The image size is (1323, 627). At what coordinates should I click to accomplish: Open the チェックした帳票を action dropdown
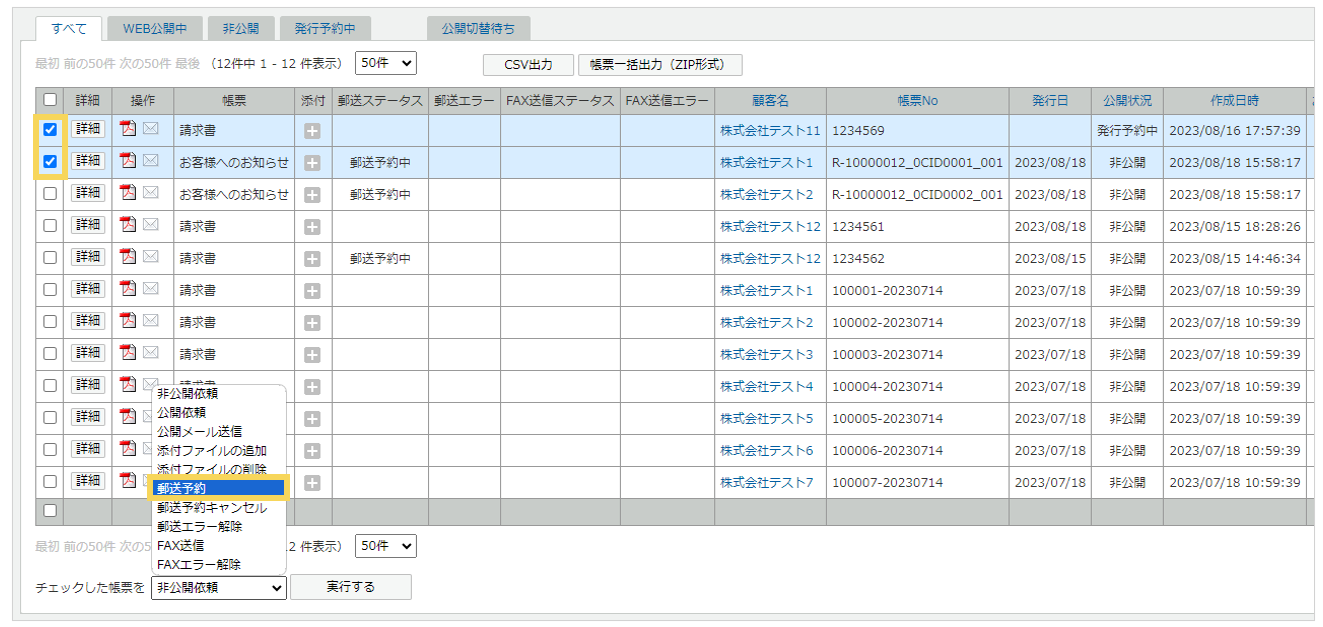(218, 587)
